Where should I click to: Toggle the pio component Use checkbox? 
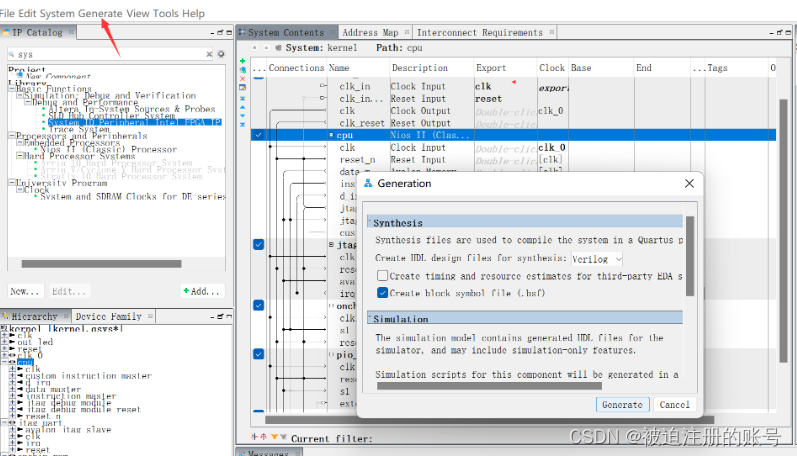click(x=259, y=354)
